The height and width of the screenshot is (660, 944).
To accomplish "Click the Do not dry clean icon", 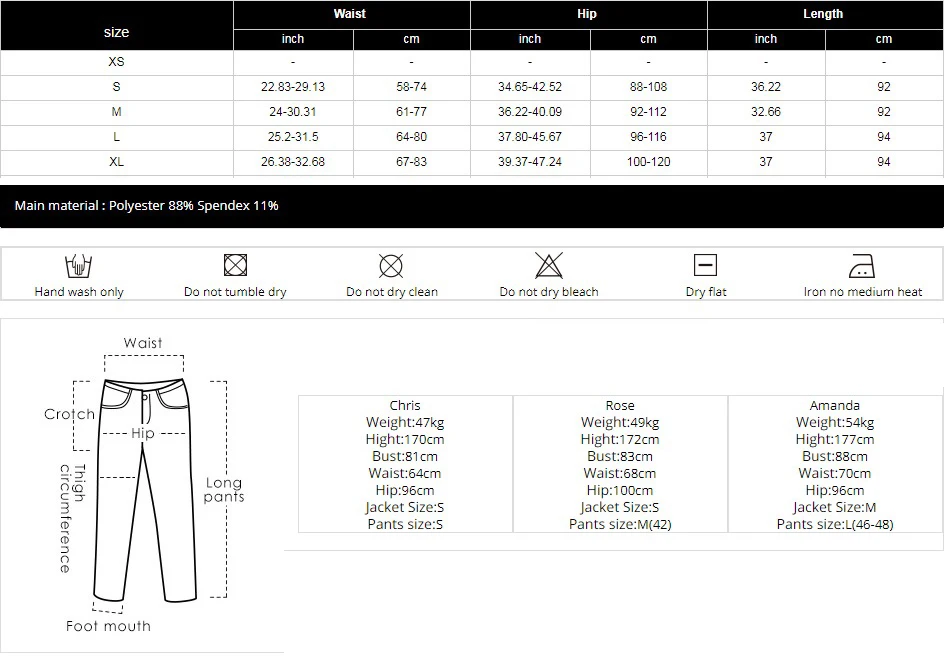I will pos(391,266).
